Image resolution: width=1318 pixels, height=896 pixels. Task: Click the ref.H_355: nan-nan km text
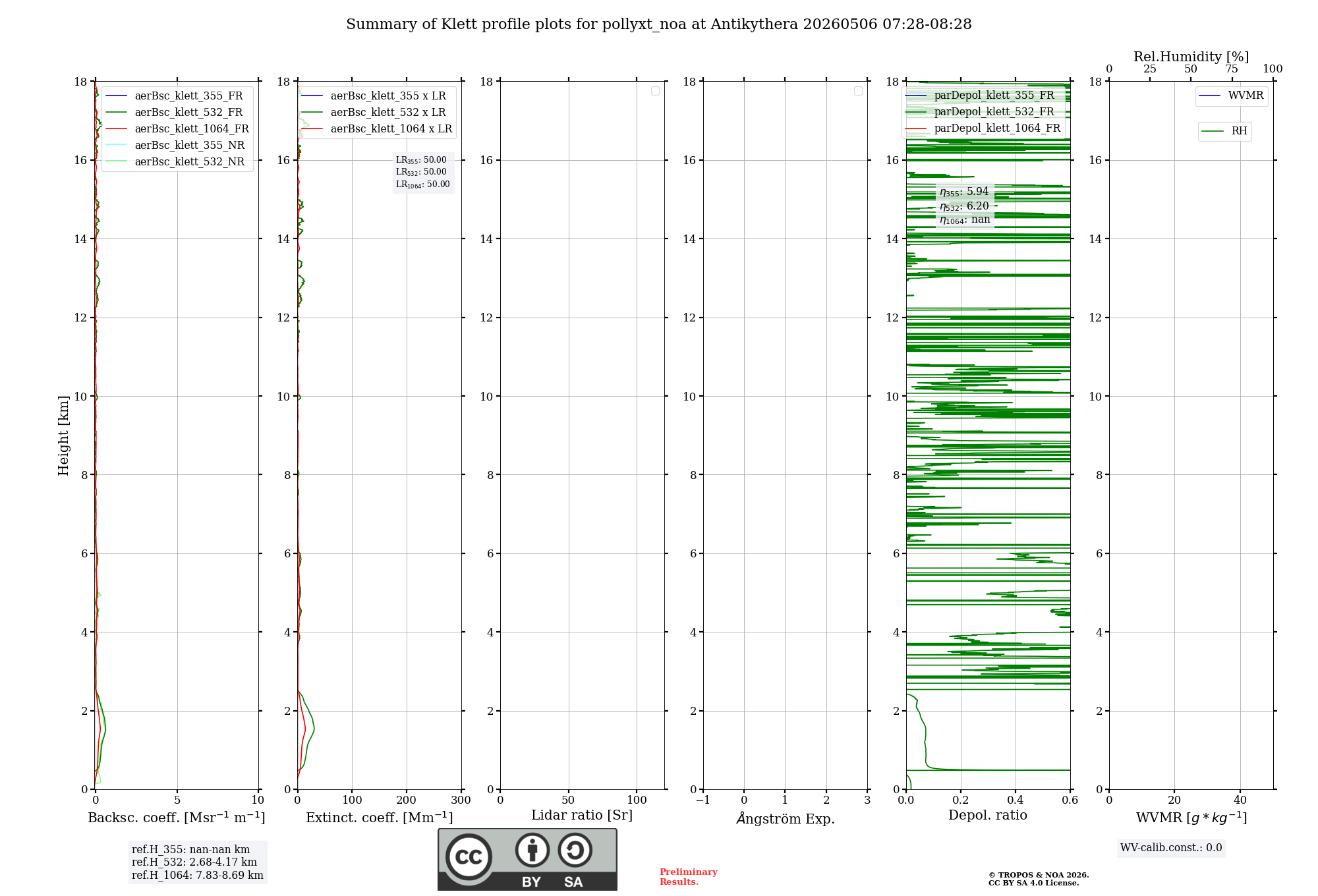[191, 850]
